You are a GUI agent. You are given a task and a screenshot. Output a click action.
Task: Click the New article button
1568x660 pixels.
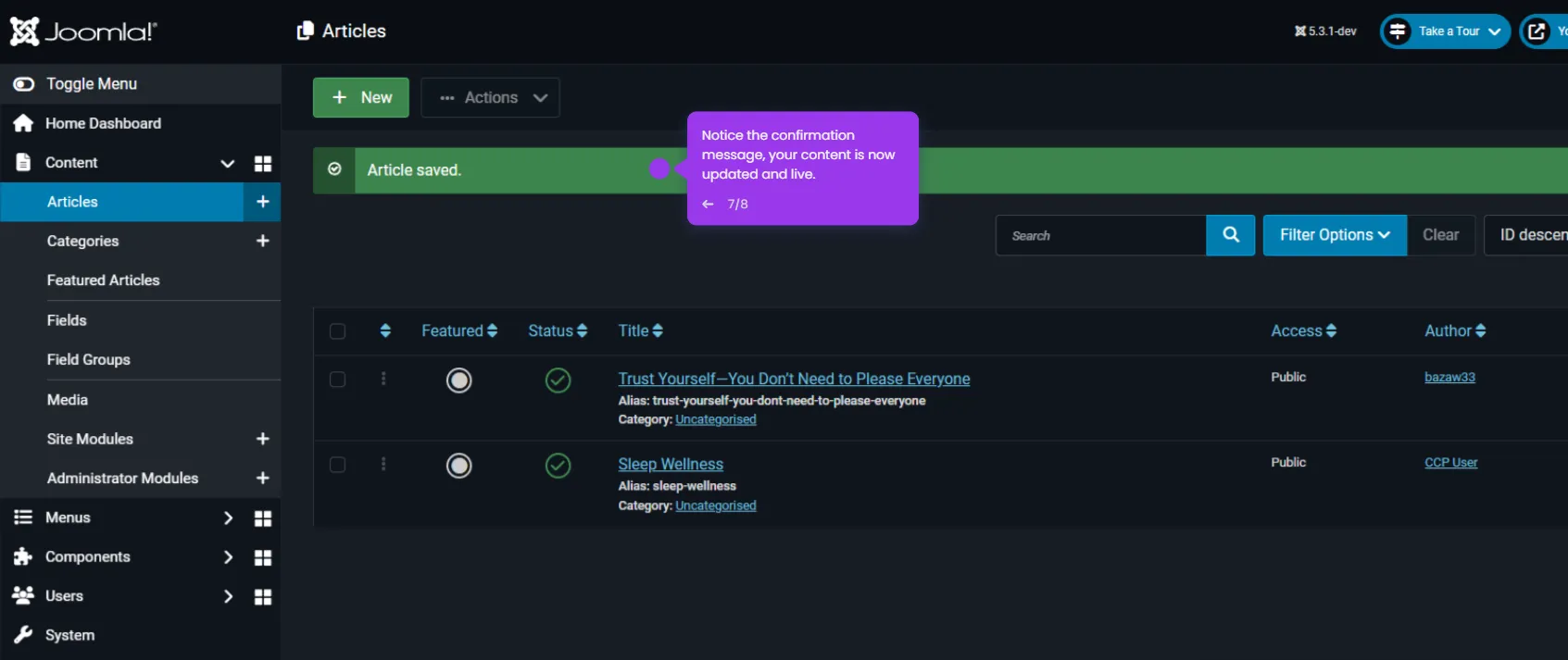pyautogui.click(x=361, y=97)
